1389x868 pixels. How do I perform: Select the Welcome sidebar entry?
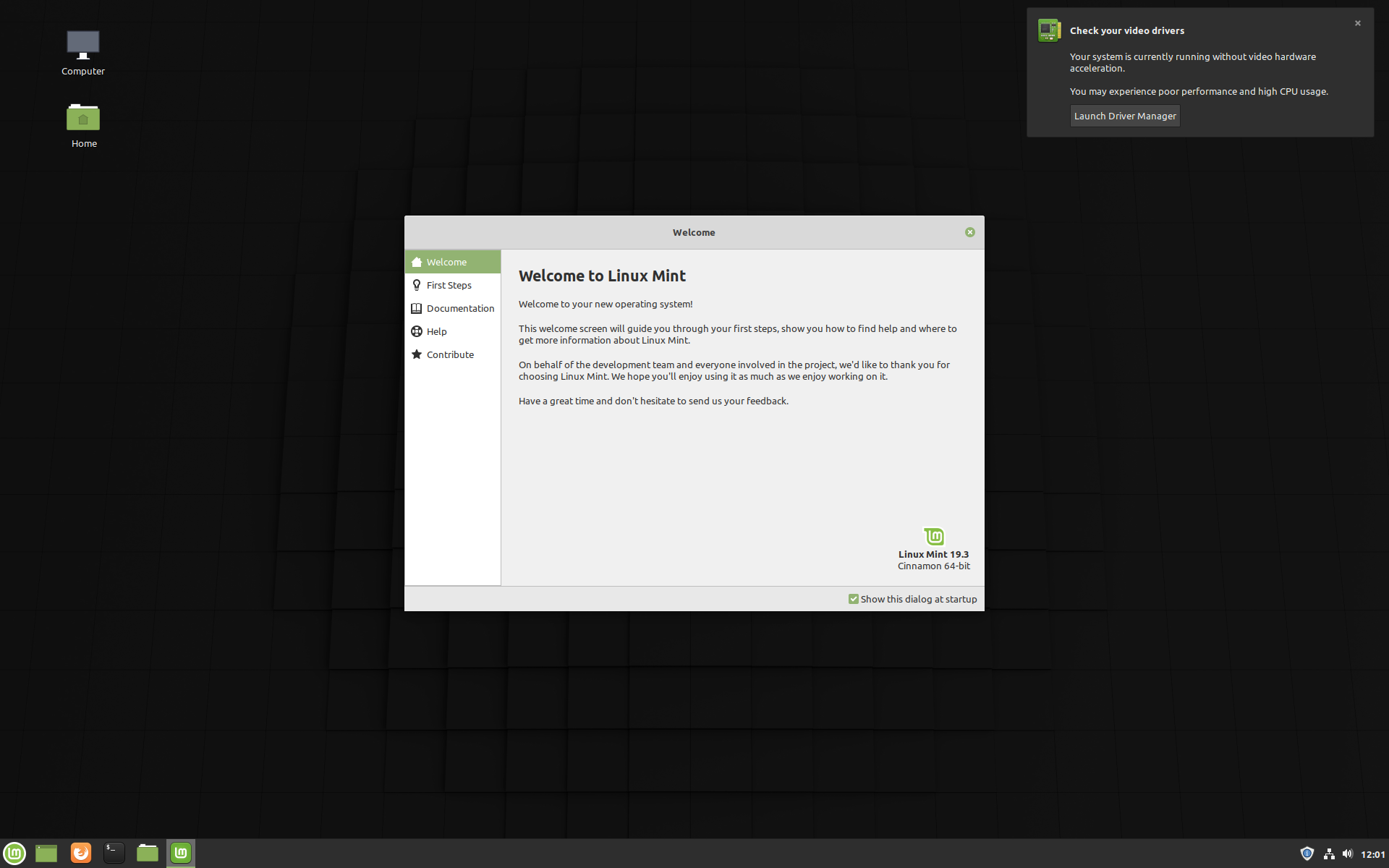(446, 262)
